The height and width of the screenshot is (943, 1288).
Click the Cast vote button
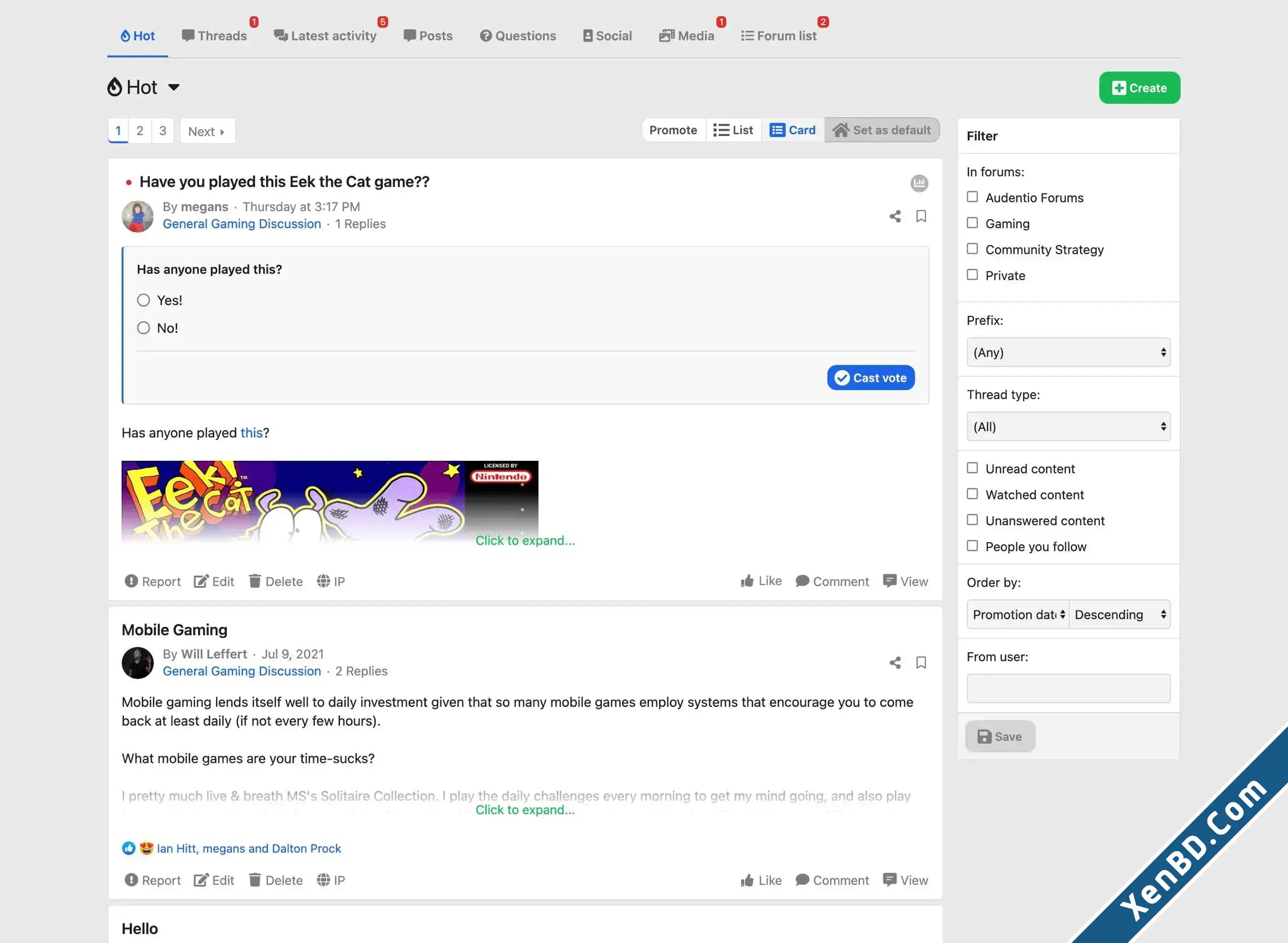tap(871, 378)
